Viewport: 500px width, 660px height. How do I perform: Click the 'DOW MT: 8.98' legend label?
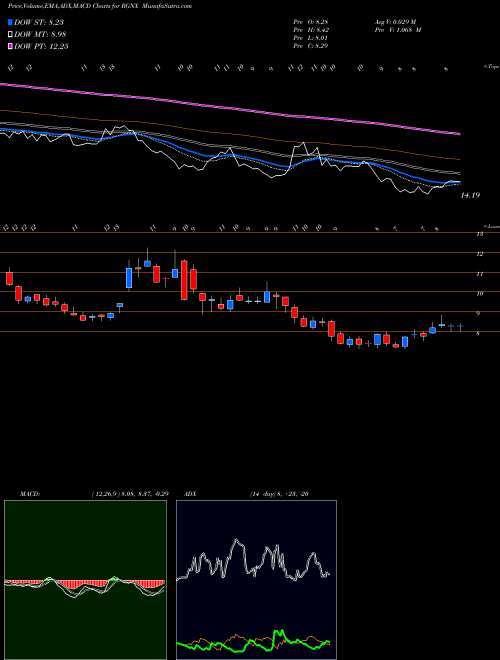(x=40, y=35)
